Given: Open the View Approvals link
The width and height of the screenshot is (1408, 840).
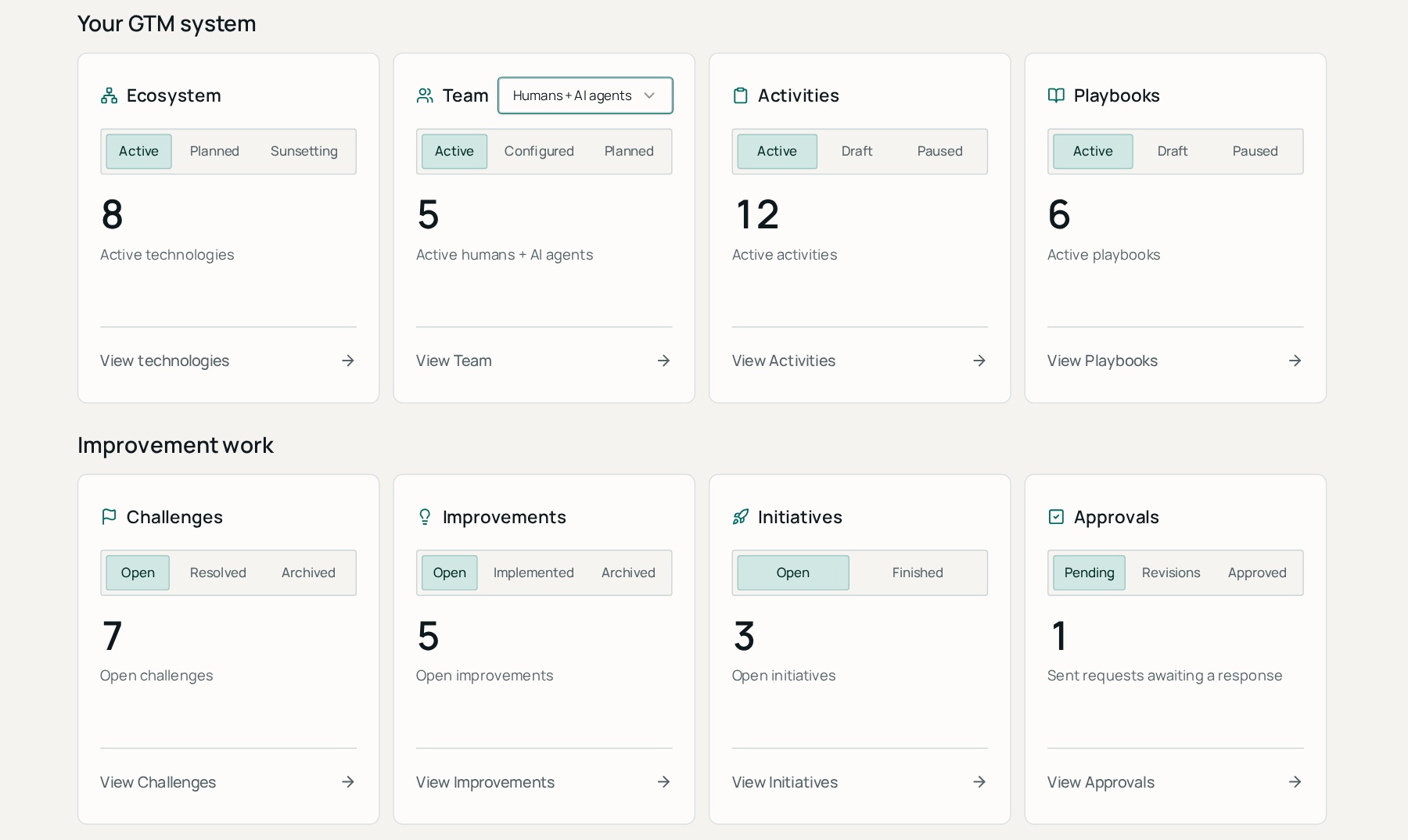Looking at the screenshot, I should (x=1175, y=782).
